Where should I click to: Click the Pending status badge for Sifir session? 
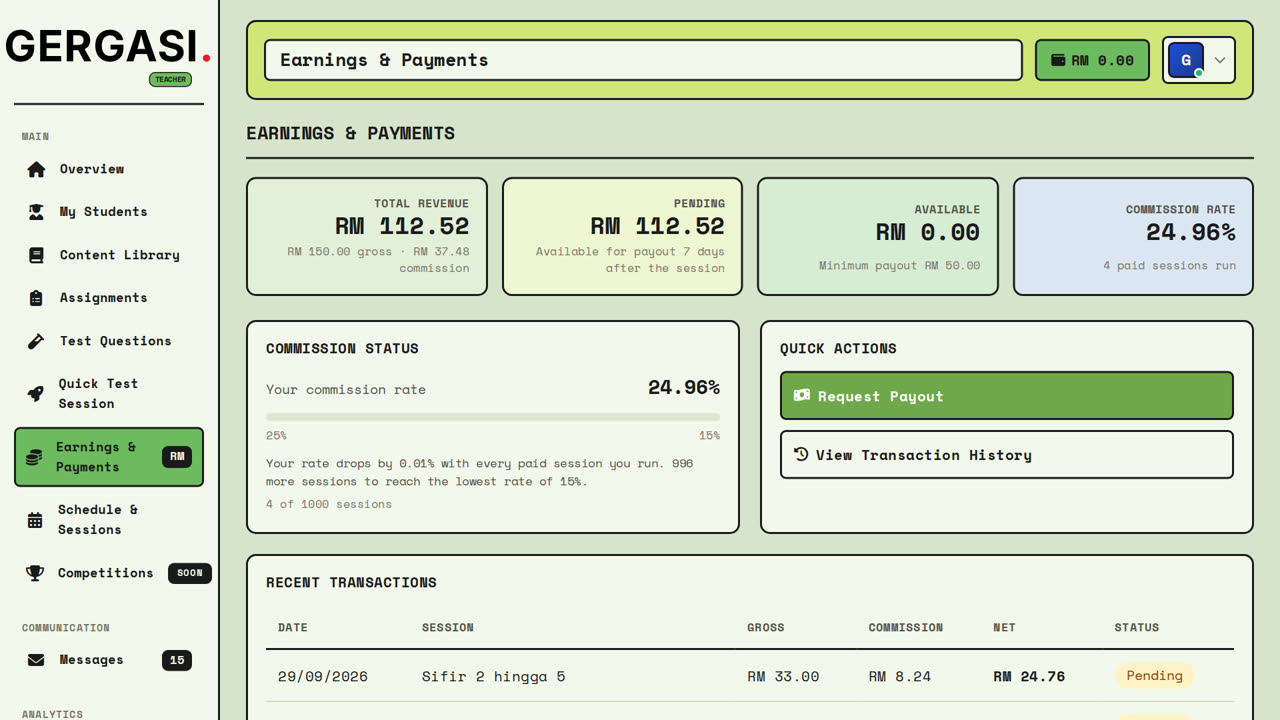[1154, 676]
